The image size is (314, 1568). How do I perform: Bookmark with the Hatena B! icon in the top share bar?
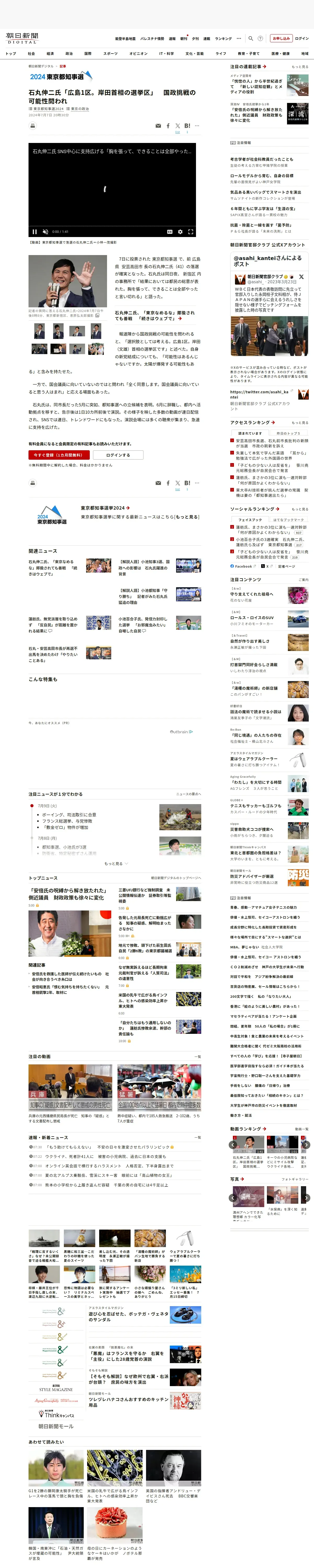tap(187, 125)
